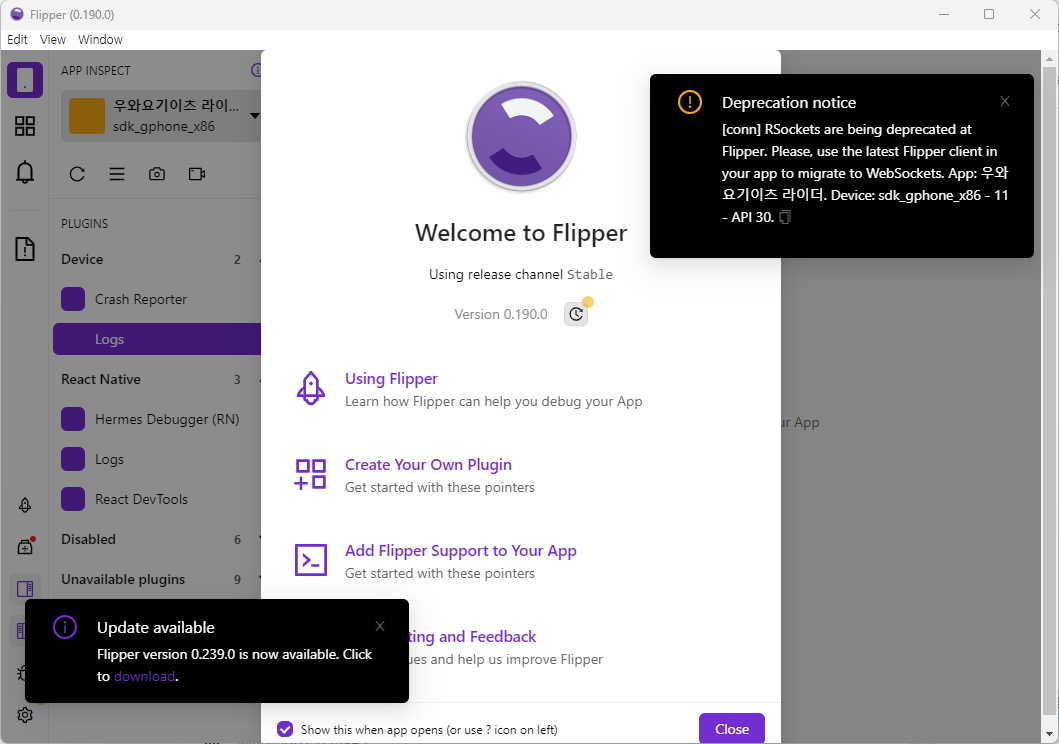Open the React DevTools plugin
1059x744 pixels.
pyautogui.click(x=157, y=499)
